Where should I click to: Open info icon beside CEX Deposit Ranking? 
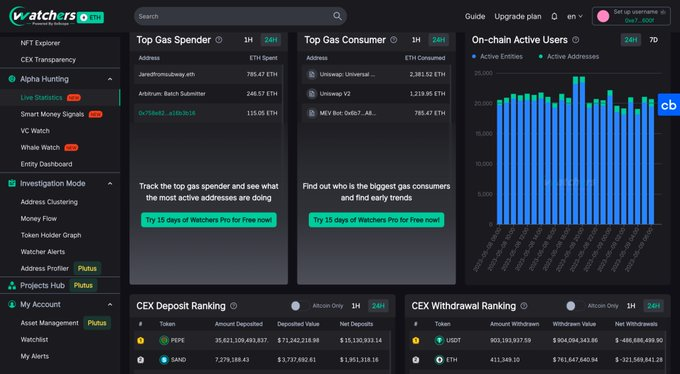[x=234, y=306]
